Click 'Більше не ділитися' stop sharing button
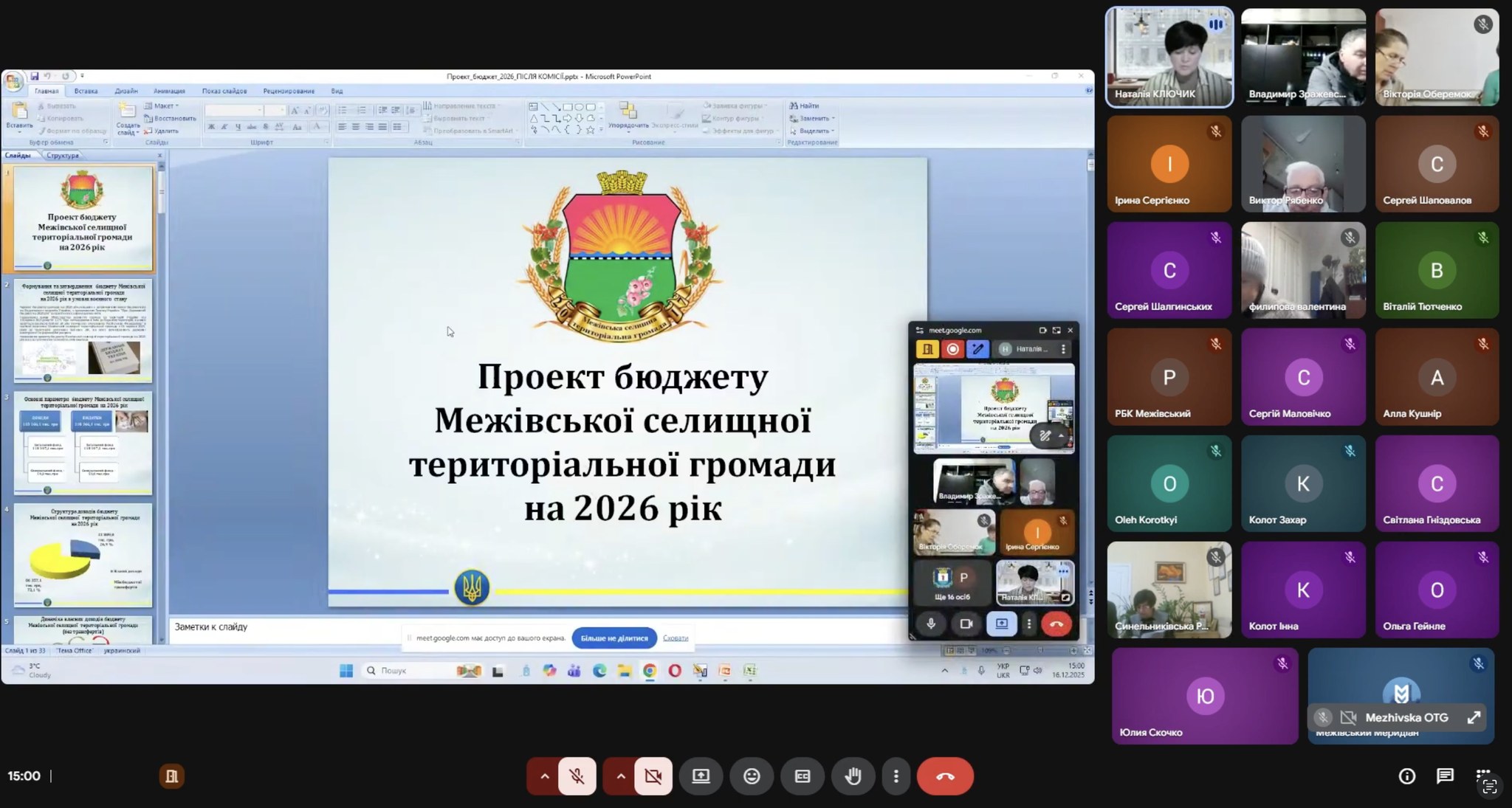Image resolution: width=1512 pixels, height=808 pixels. 614,638
